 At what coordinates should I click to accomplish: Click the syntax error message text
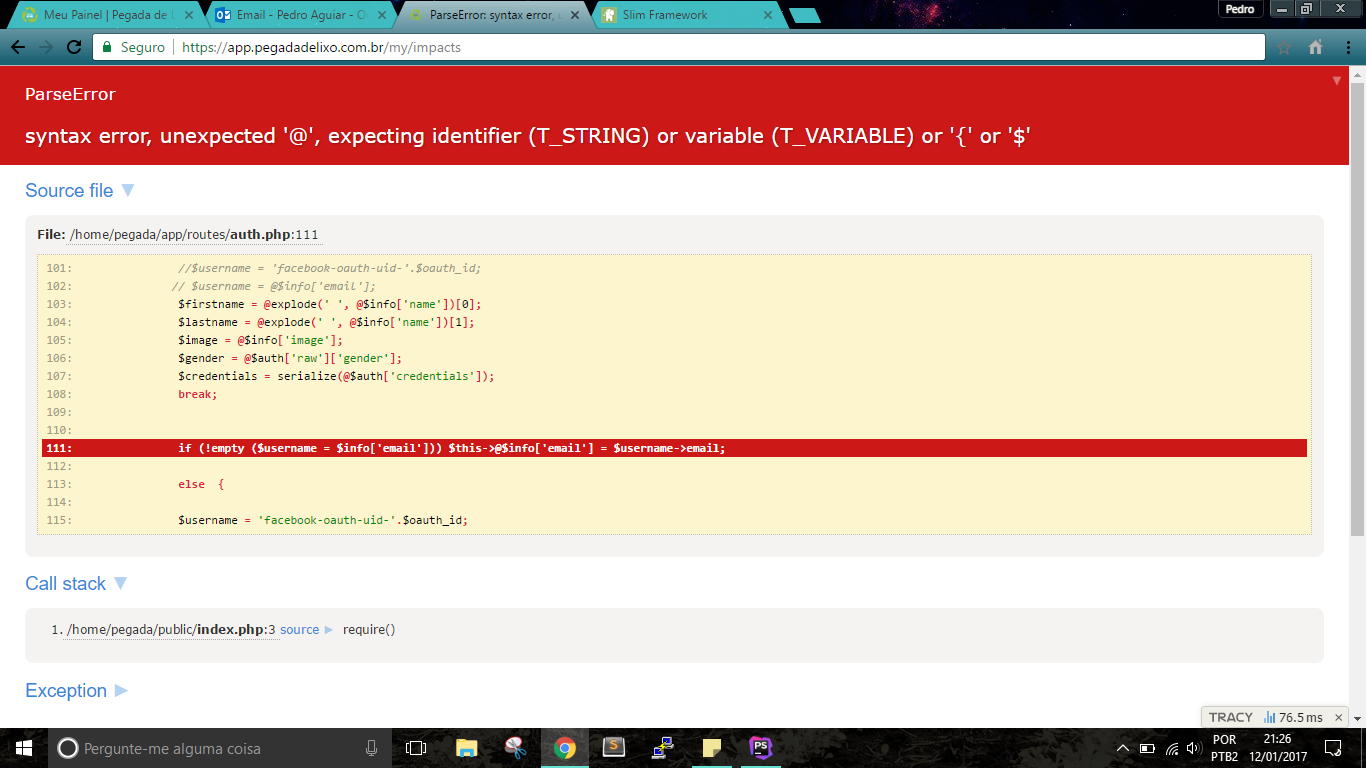[528, 136]
